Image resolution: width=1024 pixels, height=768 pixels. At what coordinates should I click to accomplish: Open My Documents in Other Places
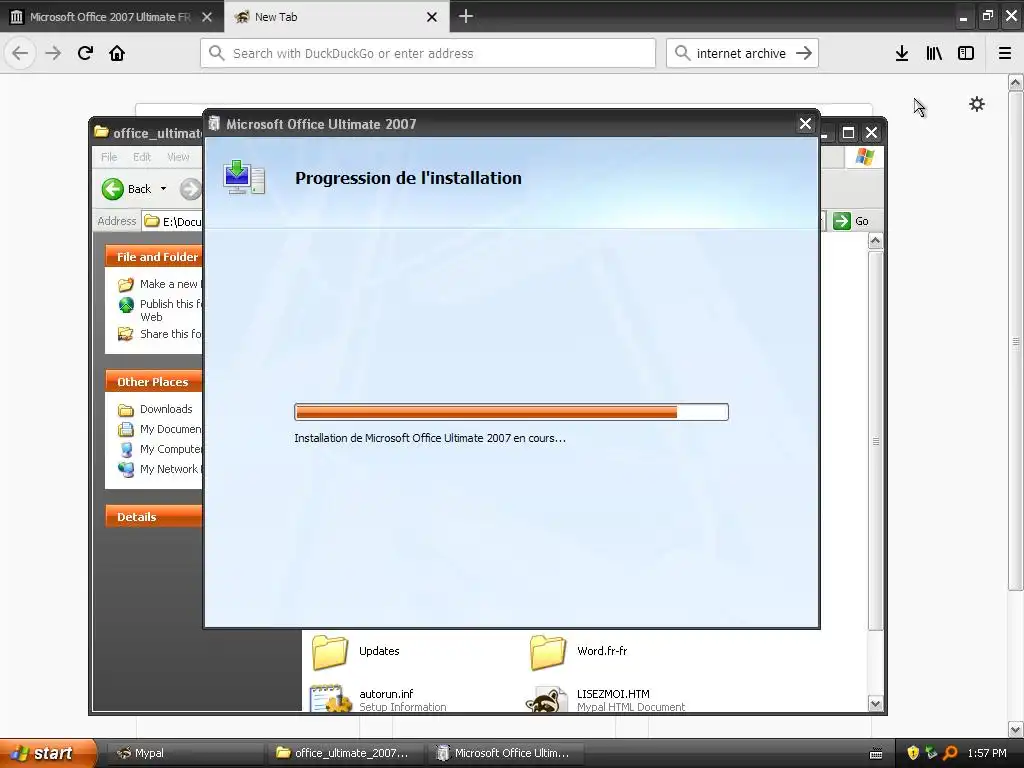pyautogui.click(x=160, y=429)
